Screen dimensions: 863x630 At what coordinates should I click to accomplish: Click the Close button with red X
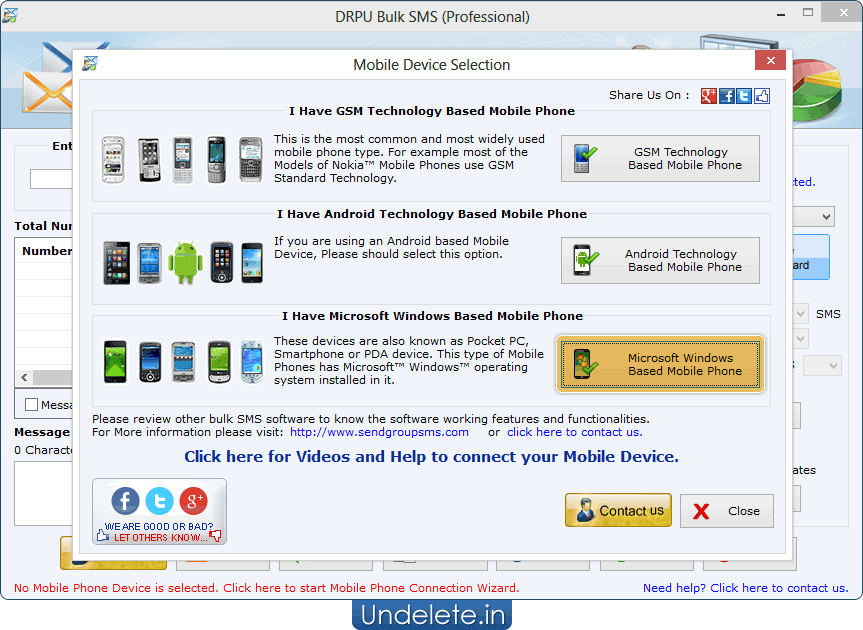point(727,511)
